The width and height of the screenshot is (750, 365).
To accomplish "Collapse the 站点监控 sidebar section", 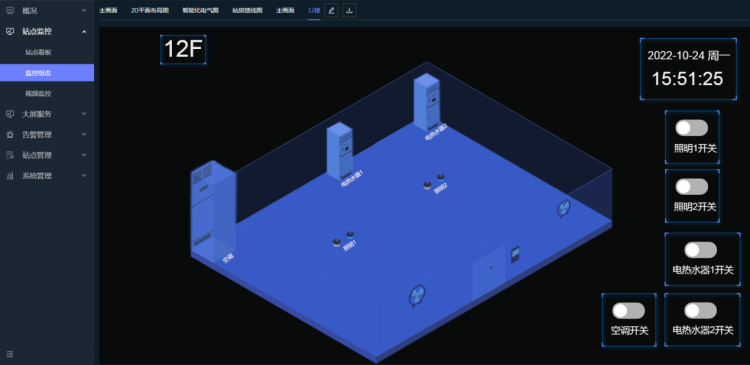I will point(47,31).
